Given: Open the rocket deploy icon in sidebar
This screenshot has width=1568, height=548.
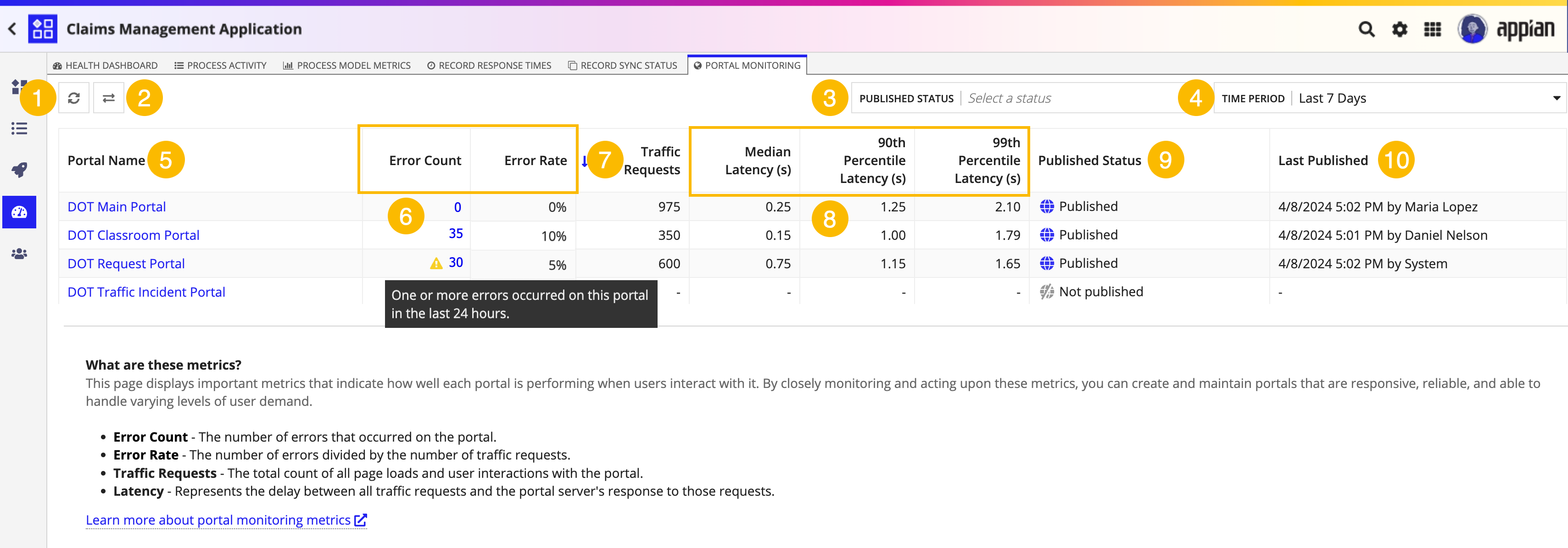Looking at the screenshot, I should pyautogui.click(x=19, y=170).
